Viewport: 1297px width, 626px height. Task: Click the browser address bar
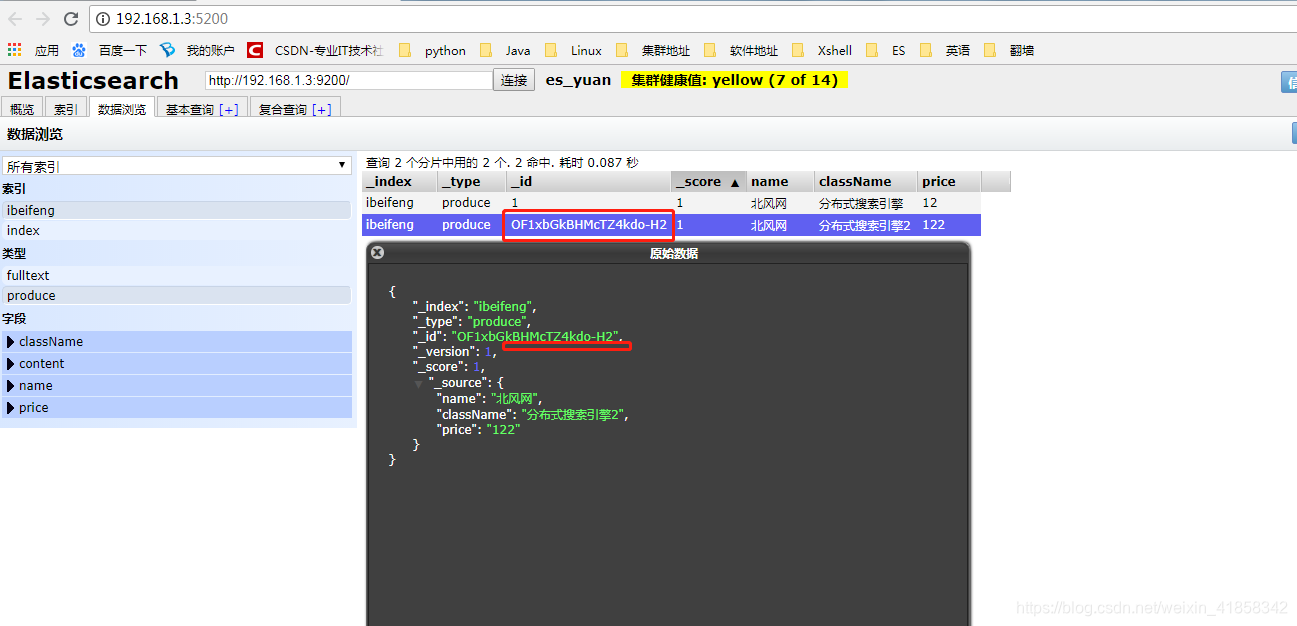[690, 19]
